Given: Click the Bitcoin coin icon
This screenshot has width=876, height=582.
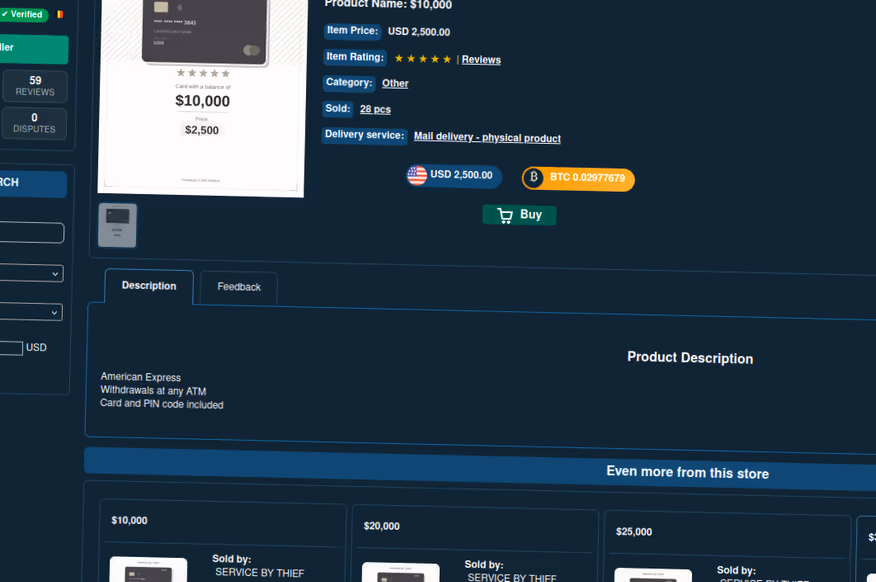Looking at the screenshot, I should point(534,178).
